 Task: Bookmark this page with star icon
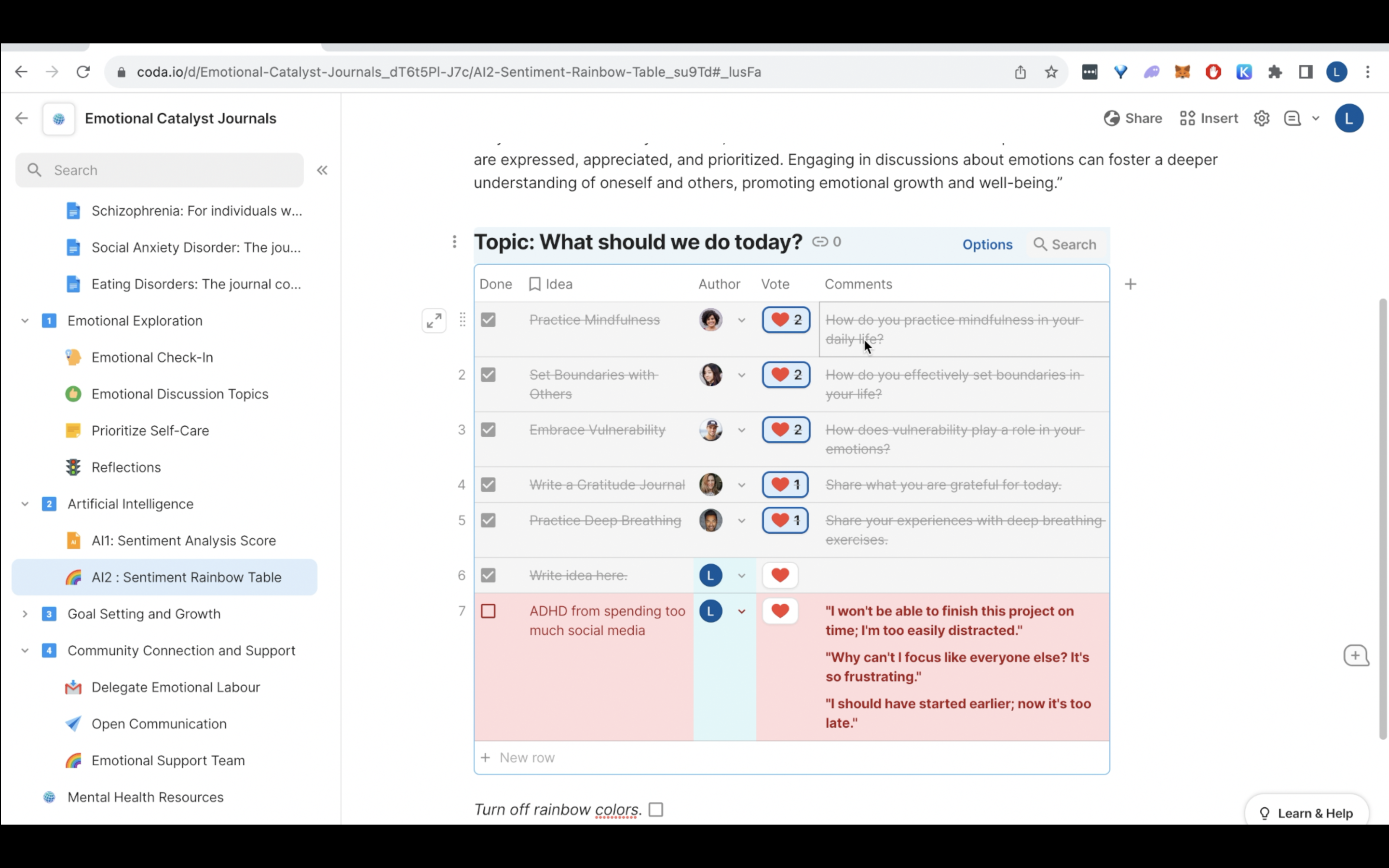[1051, 72]
